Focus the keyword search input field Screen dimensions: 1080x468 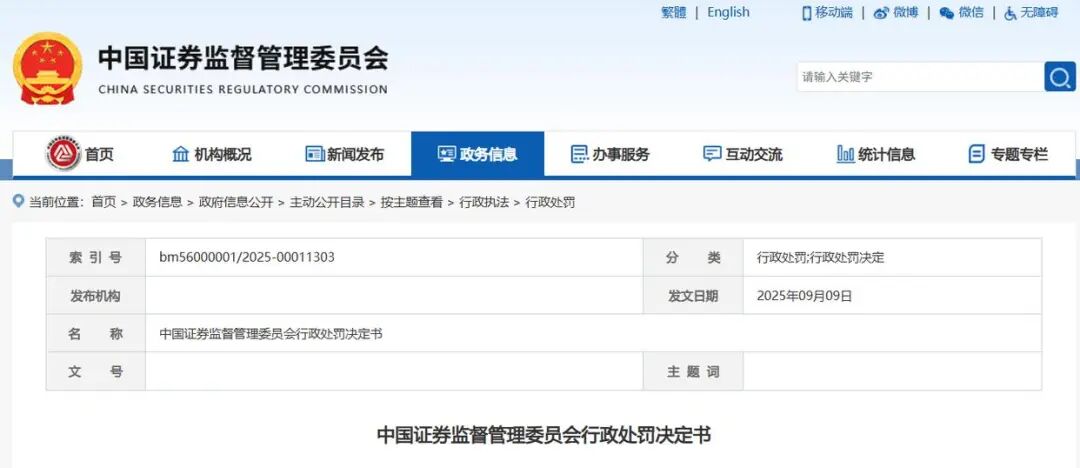[920, 77]
